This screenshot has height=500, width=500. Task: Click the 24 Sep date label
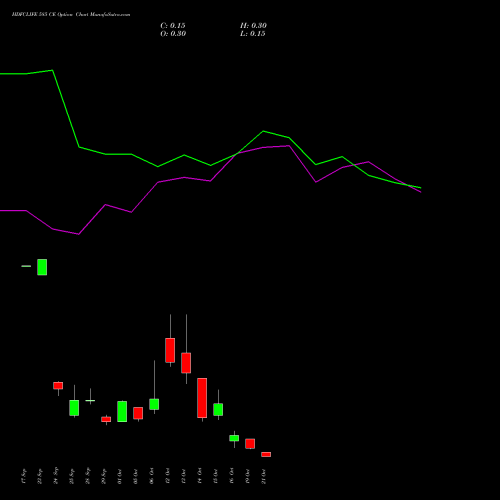click(x=56, y=476)
